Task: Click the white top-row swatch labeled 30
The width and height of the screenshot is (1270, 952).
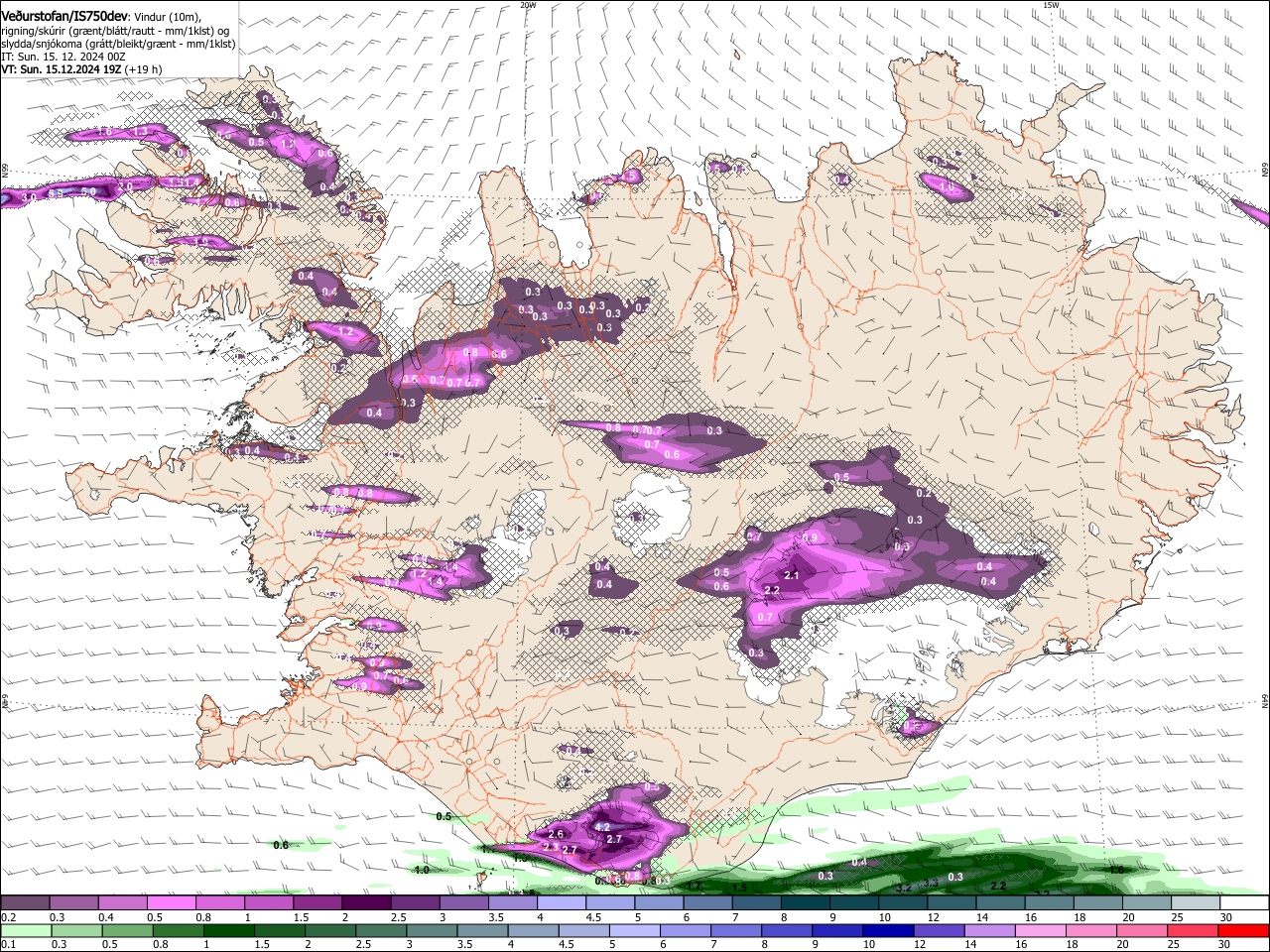Action: click(1245, 902)
